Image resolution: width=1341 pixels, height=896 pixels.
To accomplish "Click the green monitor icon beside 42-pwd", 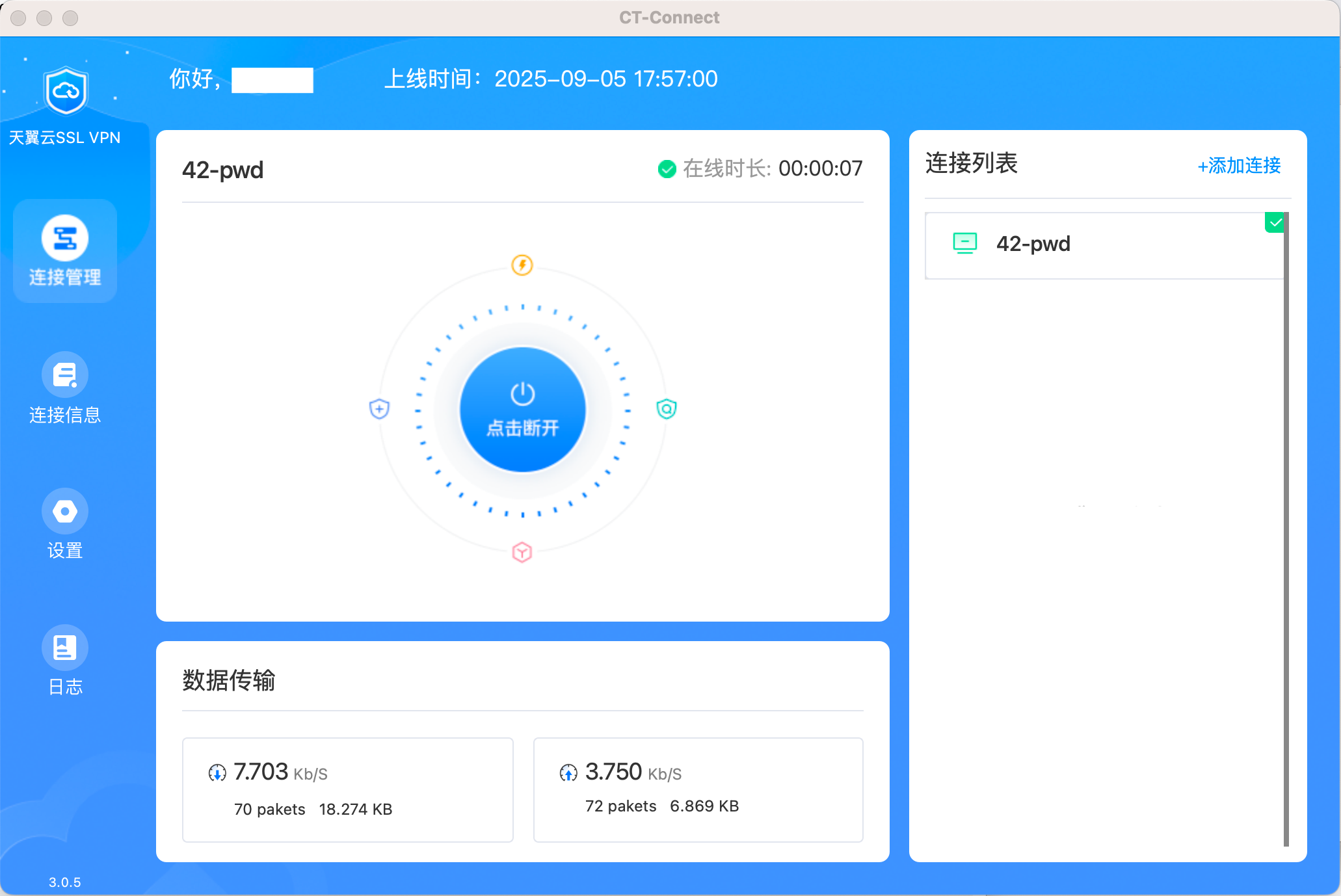I will tap(965, 243).
